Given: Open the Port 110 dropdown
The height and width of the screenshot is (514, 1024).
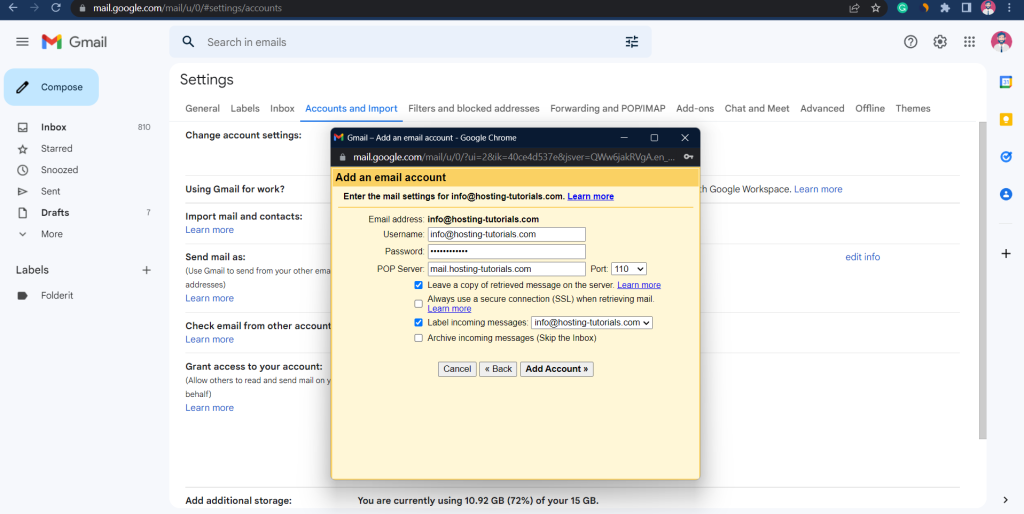Looking at the screenshot, I should (x=628, y=268).
